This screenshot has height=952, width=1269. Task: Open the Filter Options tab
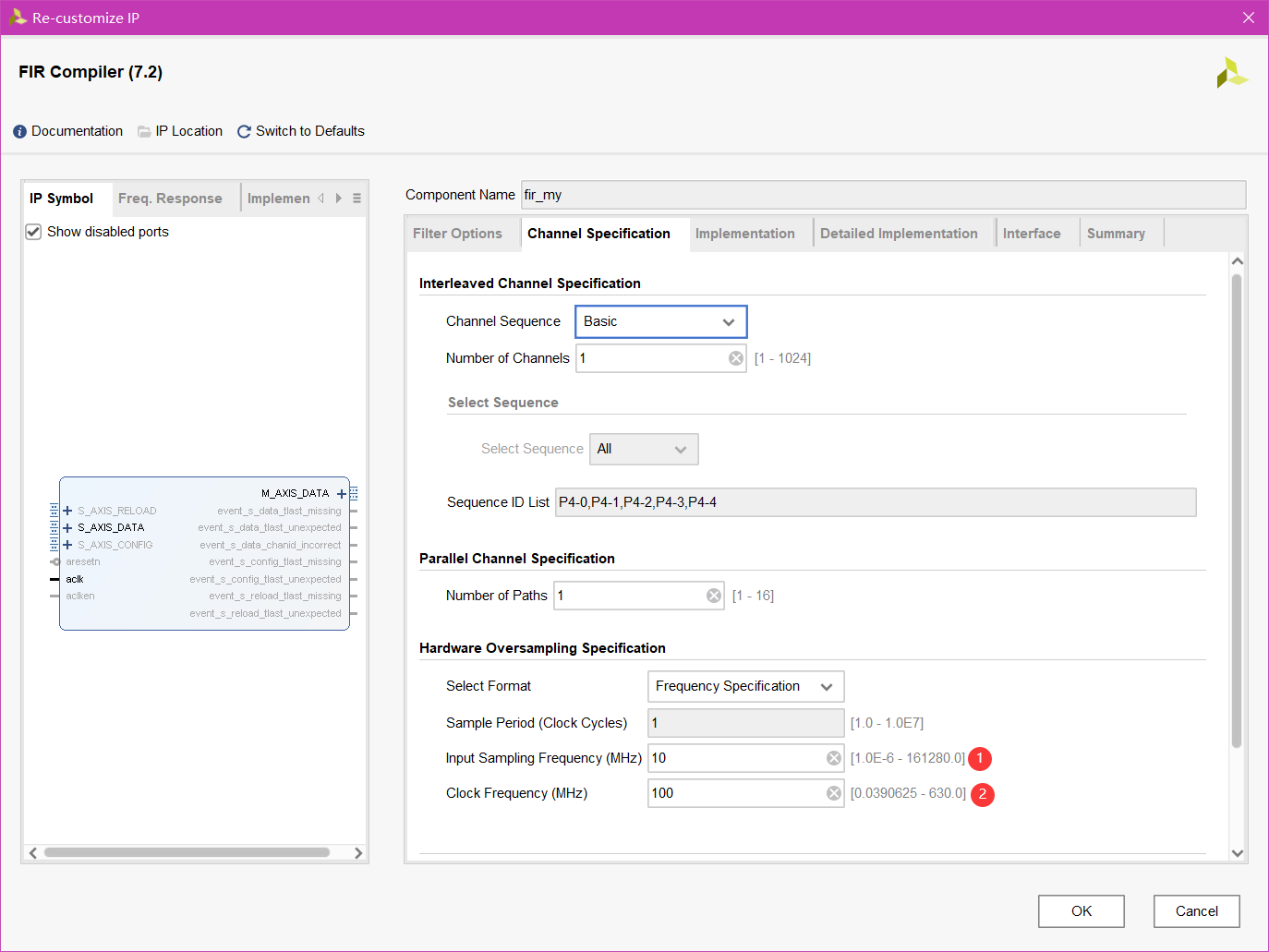pyautogui.click(x=458, y=234)
